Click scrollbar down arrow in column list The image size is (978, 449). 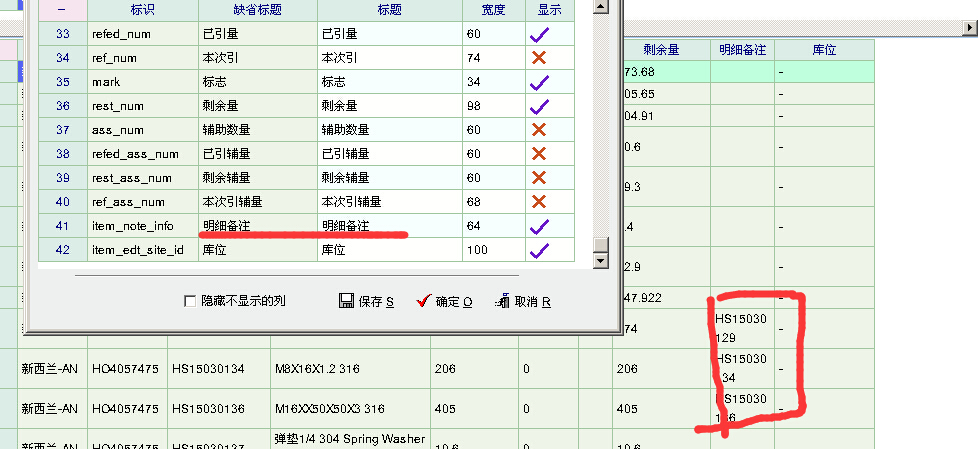[x=600, y=261]
